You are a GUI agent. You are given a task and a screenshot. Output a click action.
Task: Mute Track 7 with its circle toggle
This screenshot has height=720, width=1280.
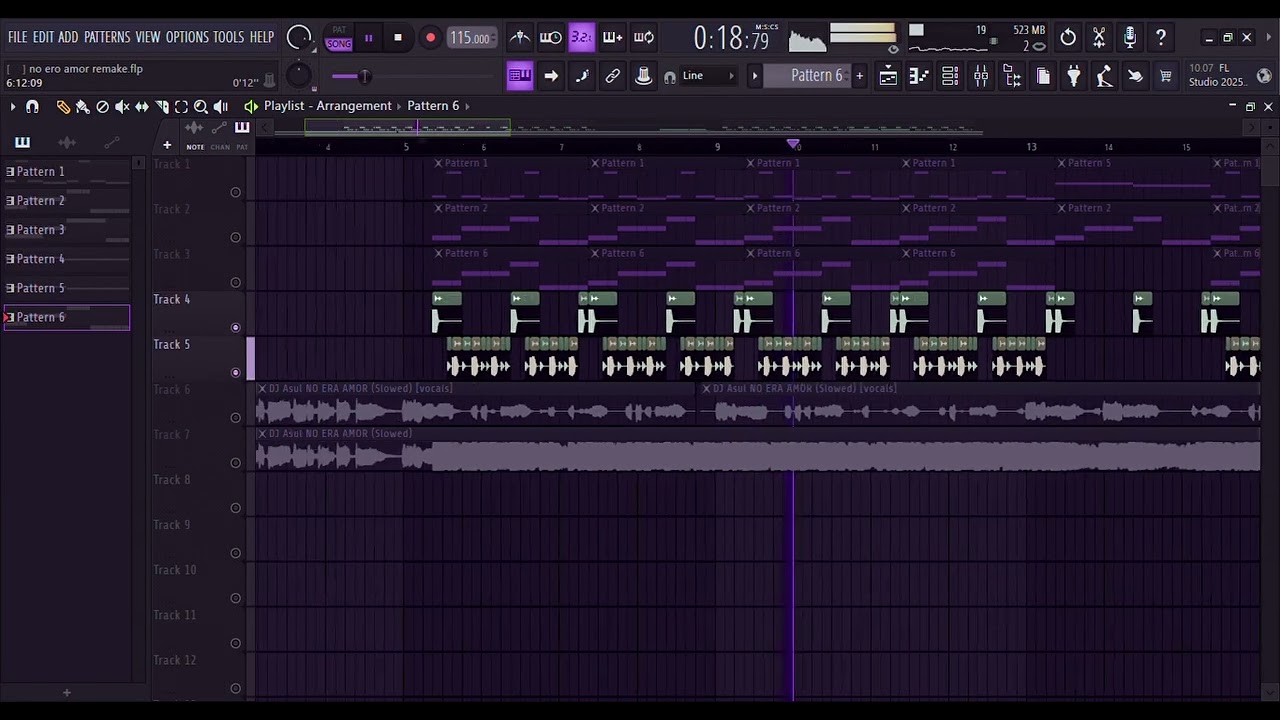click(x=236, y=463)
